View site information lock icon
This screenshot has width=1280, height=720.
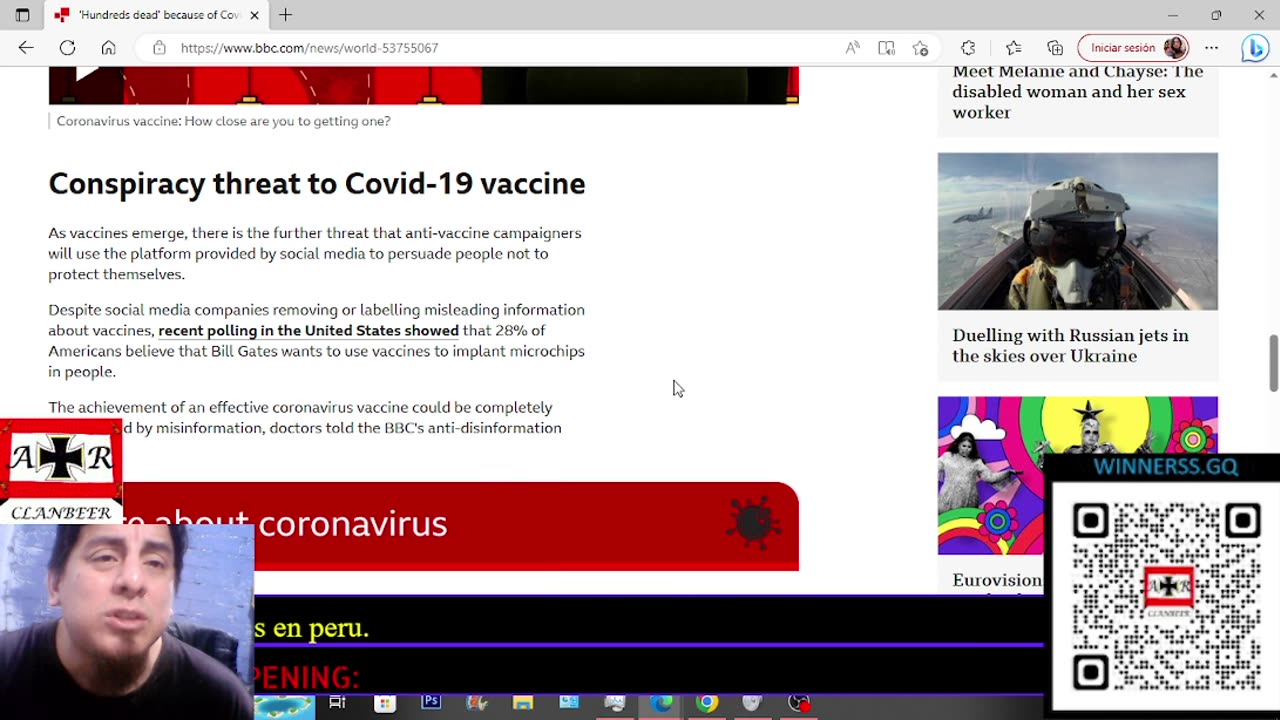[x=159, y=48]
